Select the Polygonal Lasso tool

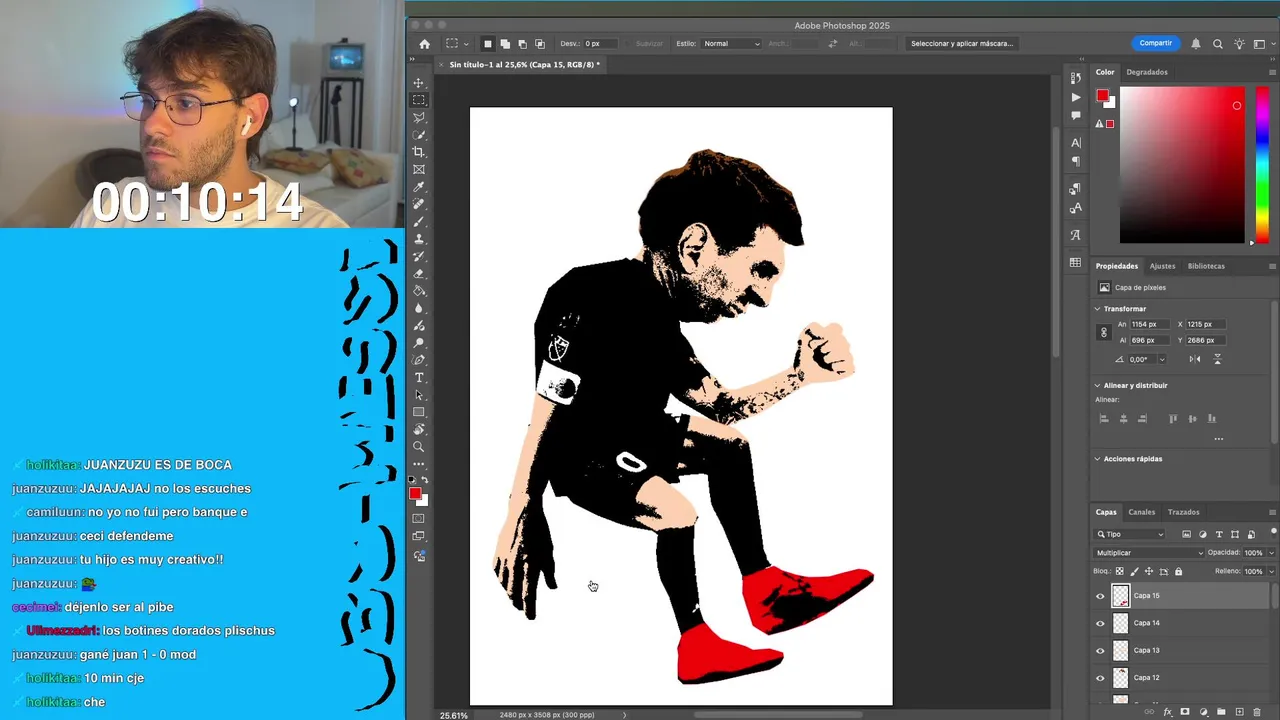tap(419, 117)
